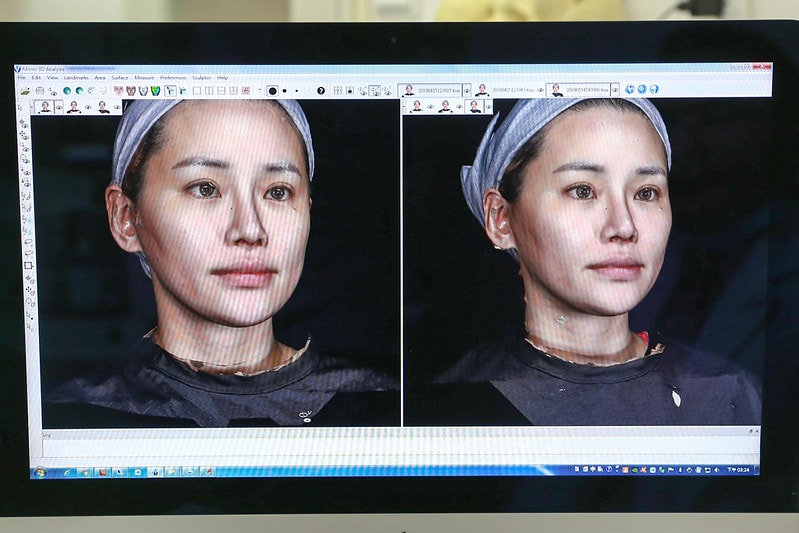
Task: Click the four-pane grid layout icon
Action: click(233, 90)
